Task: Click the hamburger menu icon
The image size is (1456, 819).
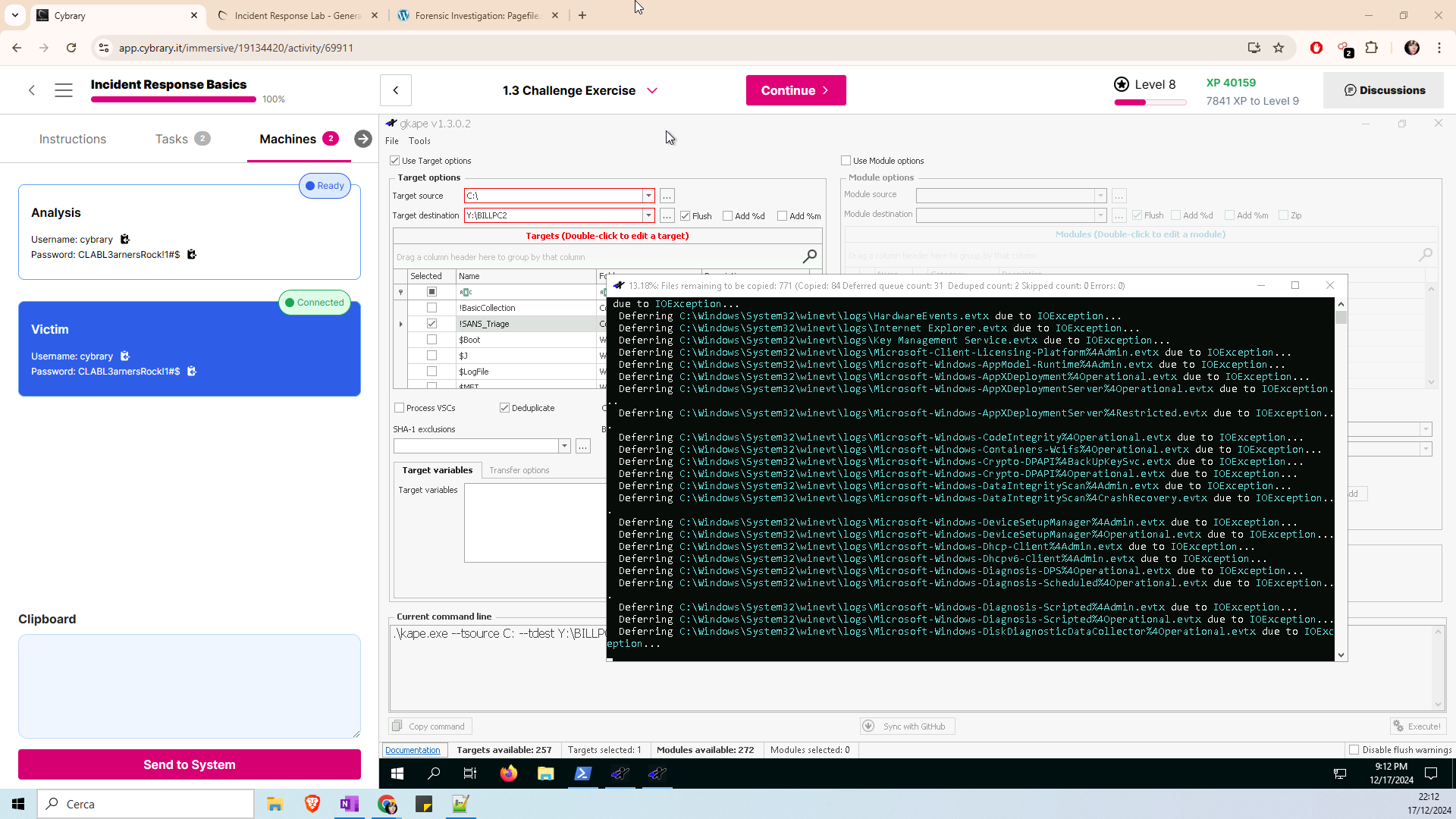Action: point(64,90)
